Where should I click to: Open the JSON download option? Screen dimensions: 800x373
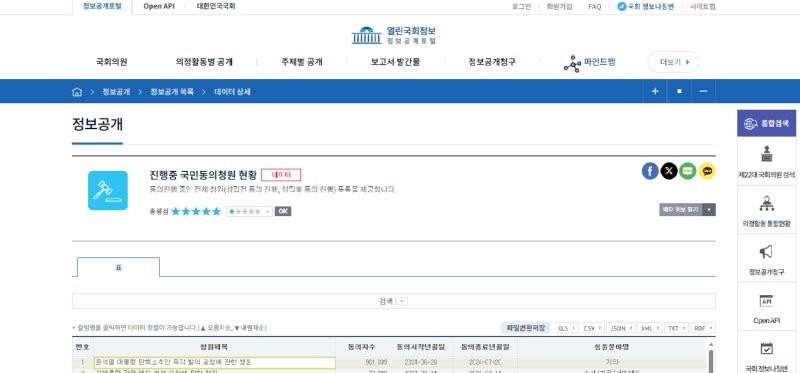pos(621,328)
